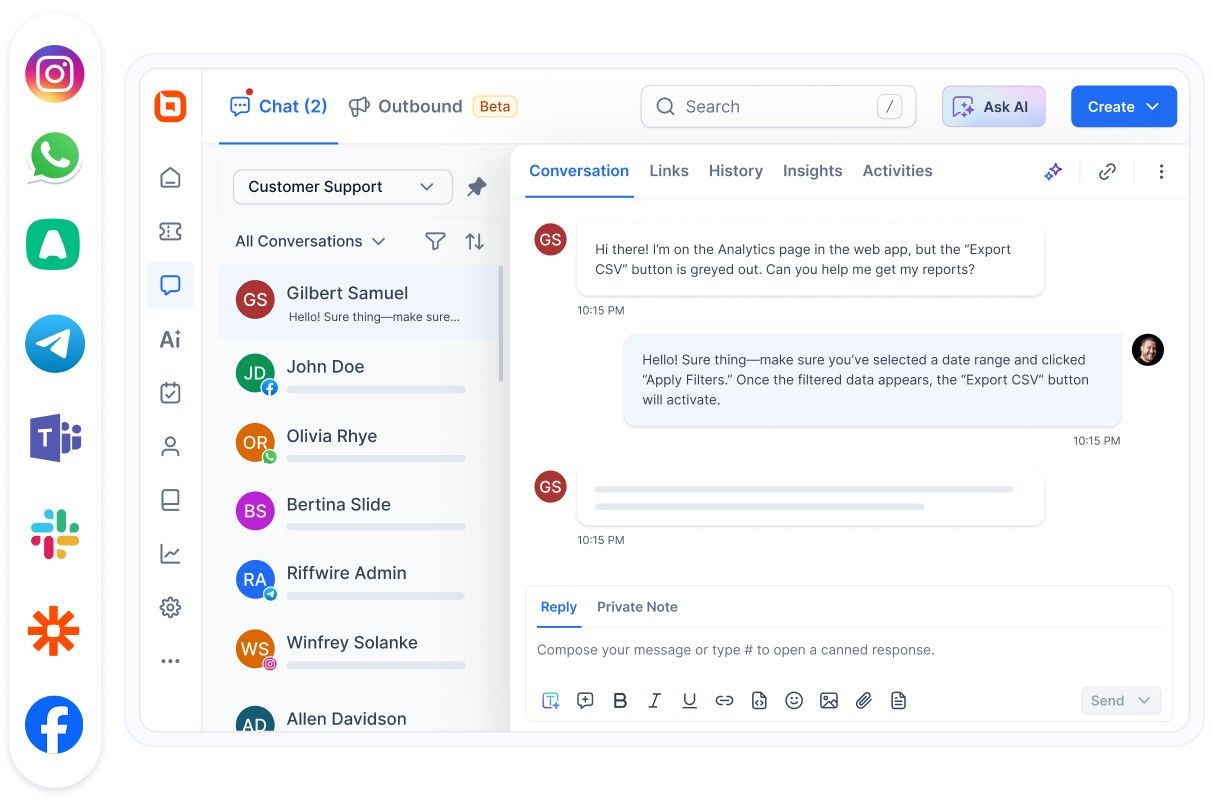
Task: Click the pin icon beside Customer Support
Action: coord(477,187)
